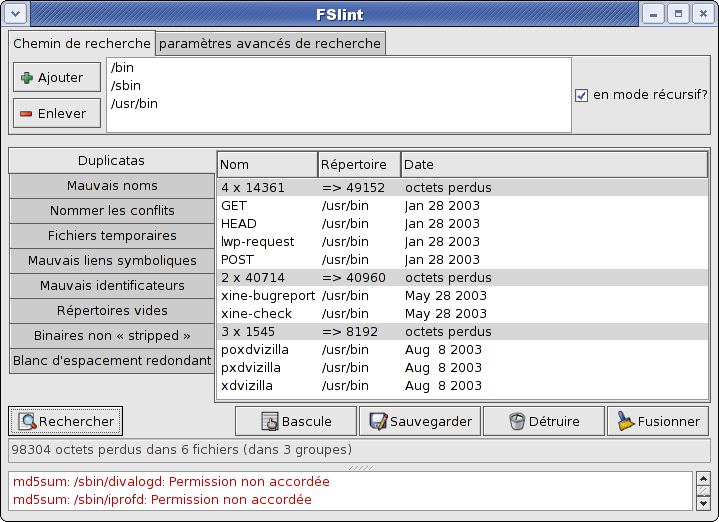
Task: Click the Fusionner button
Action: [658, 421]
